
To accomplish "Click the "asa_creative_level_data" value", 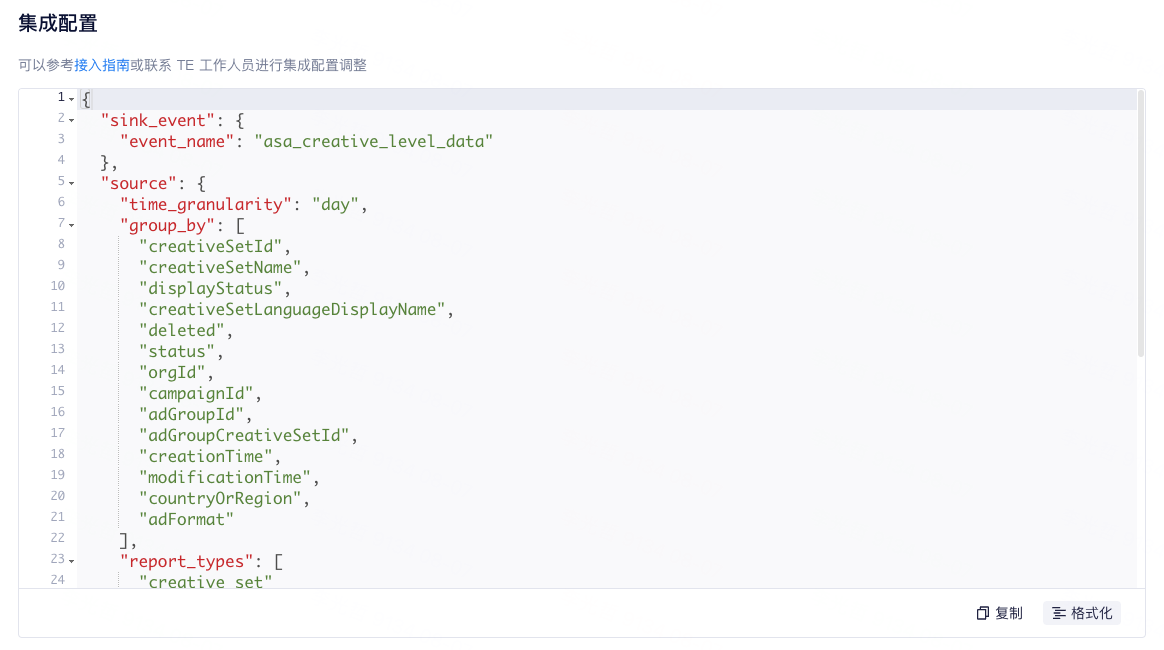I will 373,141.
